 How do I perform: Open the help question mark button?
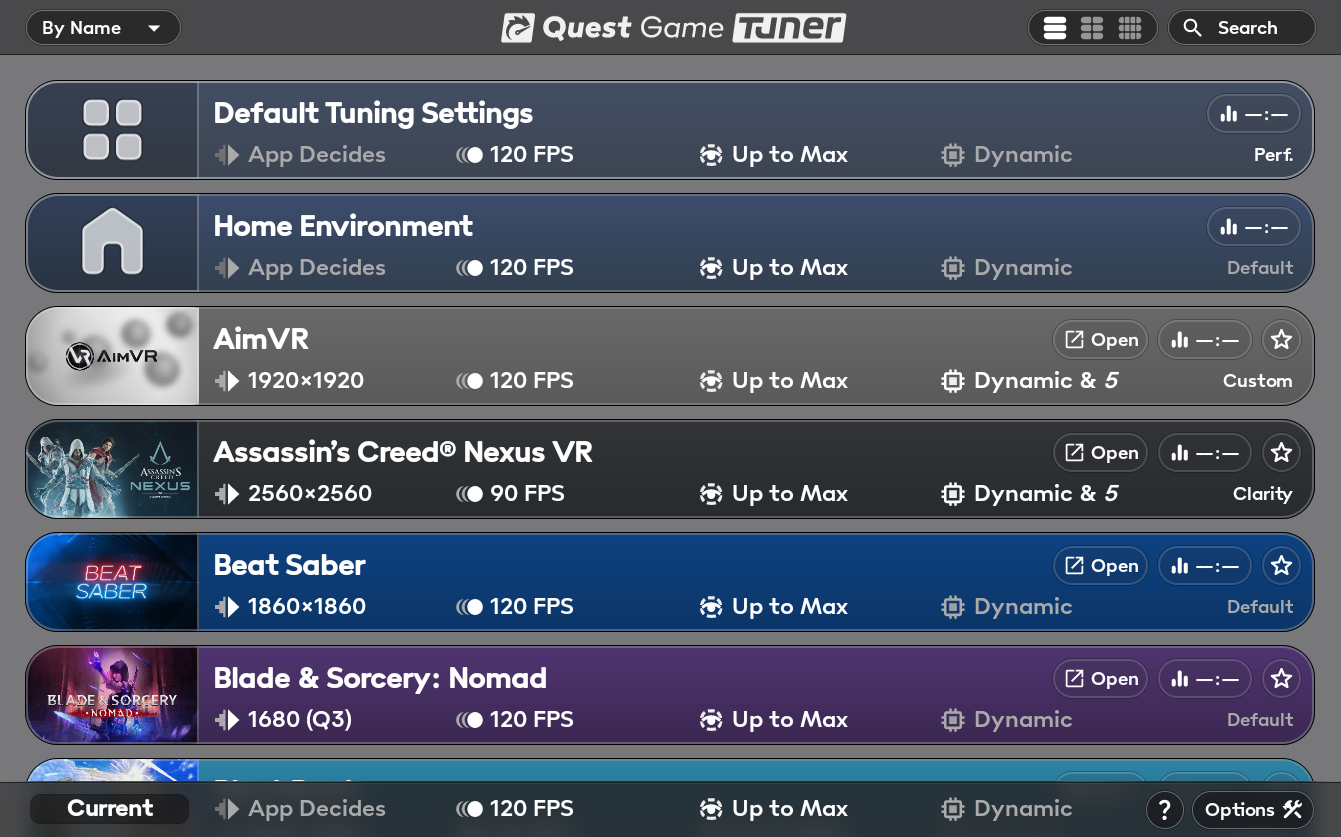[1164, 810]
